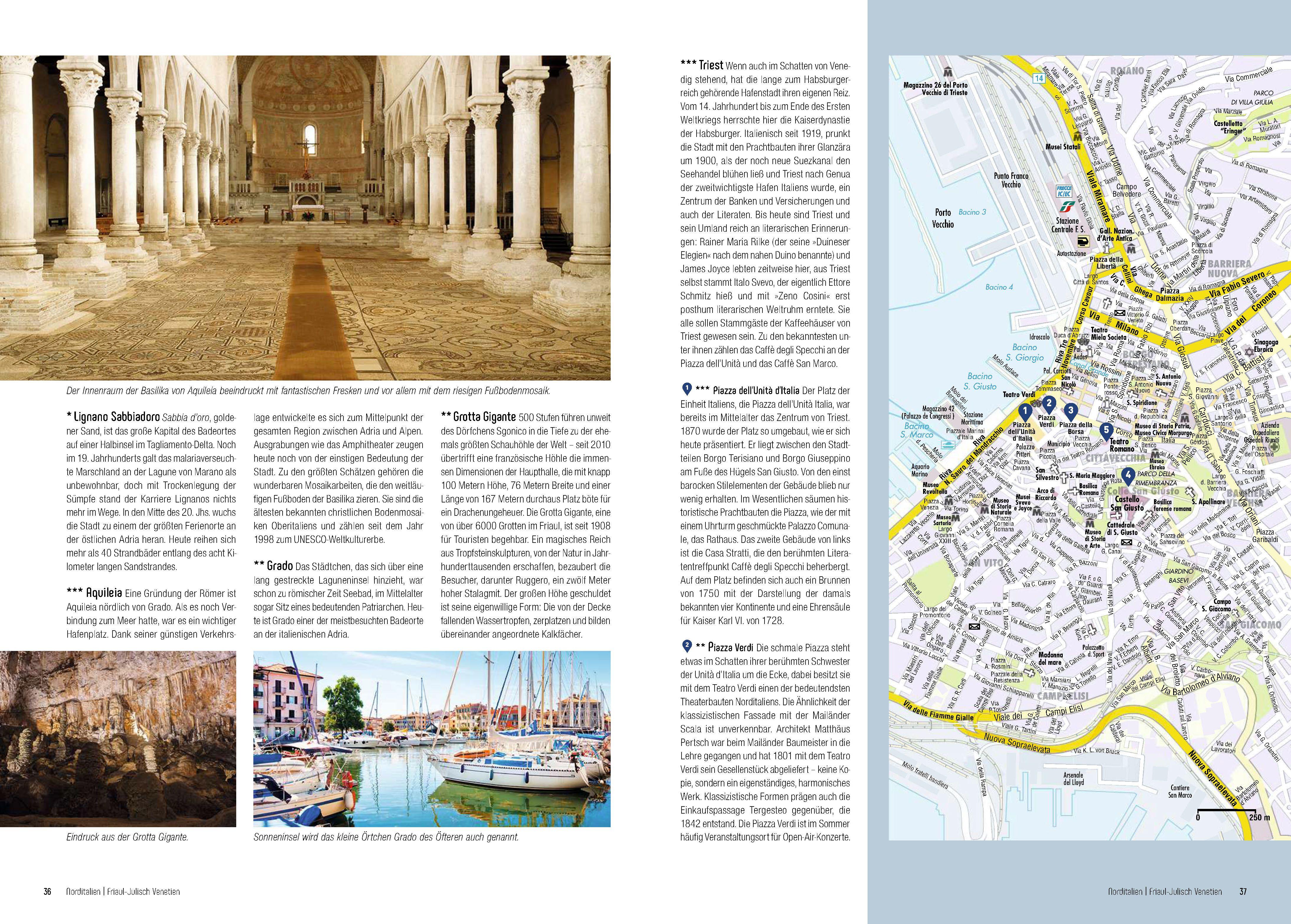The image size is (1291, 924).
Task: Click the museum icon at Magazzino 26
Action: tap(947, 73)
